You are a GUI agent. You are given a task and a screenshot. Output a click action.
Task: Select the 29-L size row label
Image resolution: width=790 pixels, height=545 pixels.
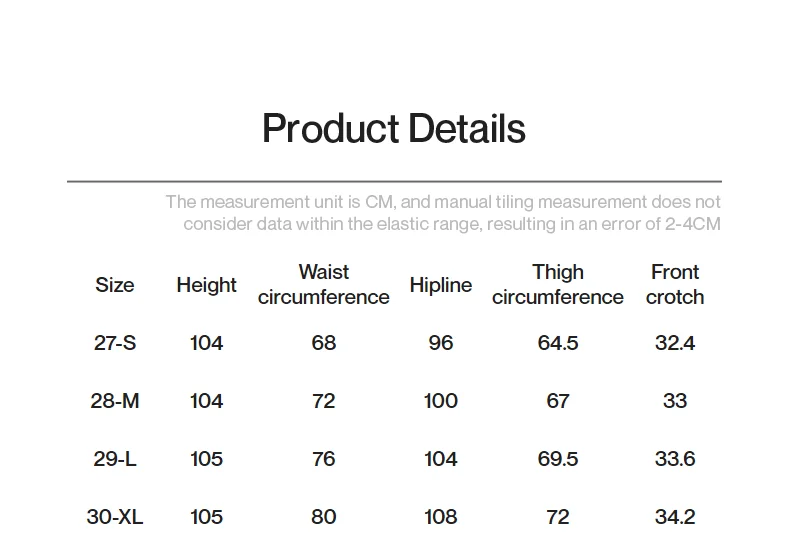click(x=115, y=459)
